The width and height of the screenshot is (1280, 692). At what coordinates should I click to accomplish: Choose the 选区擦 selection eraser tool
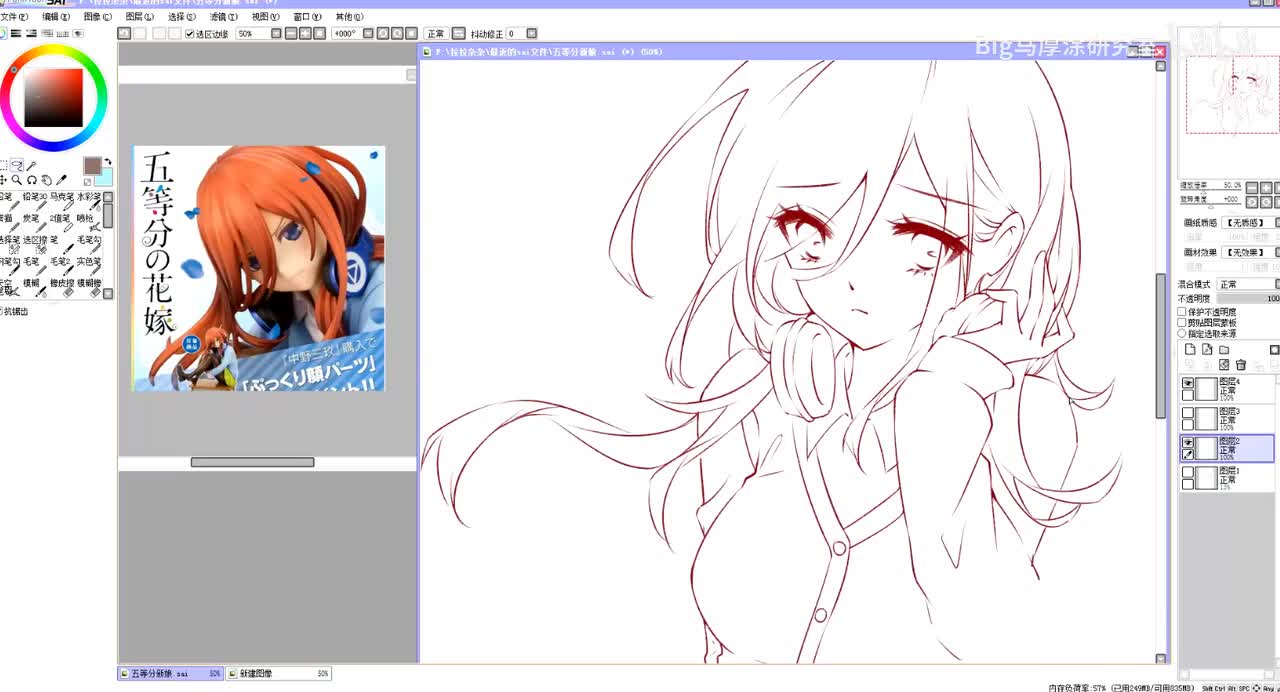pyautogui.click(x=34, y=246)
